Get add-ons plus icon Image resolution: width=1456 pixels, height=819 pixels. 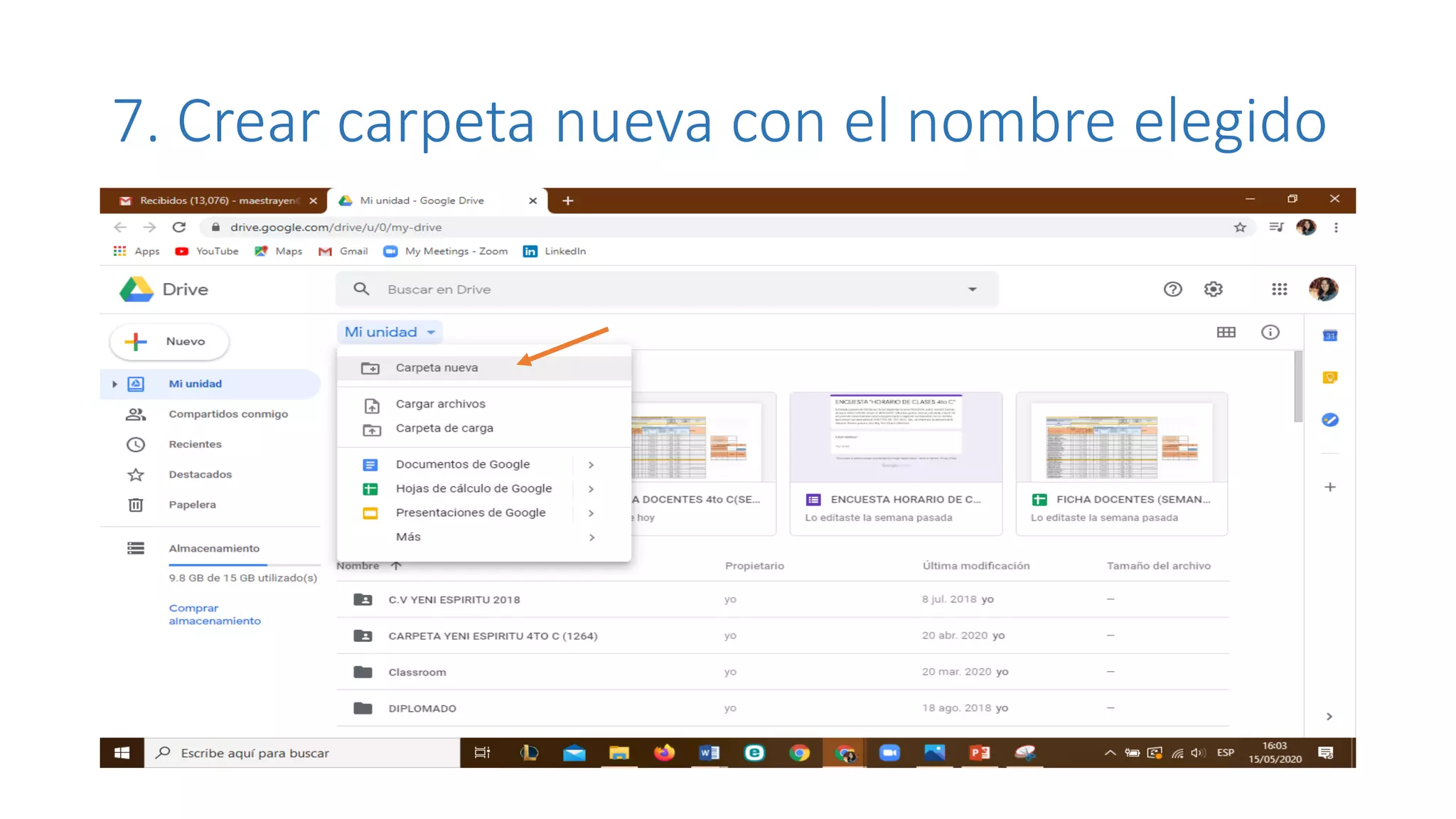(x=1329, y=487)
